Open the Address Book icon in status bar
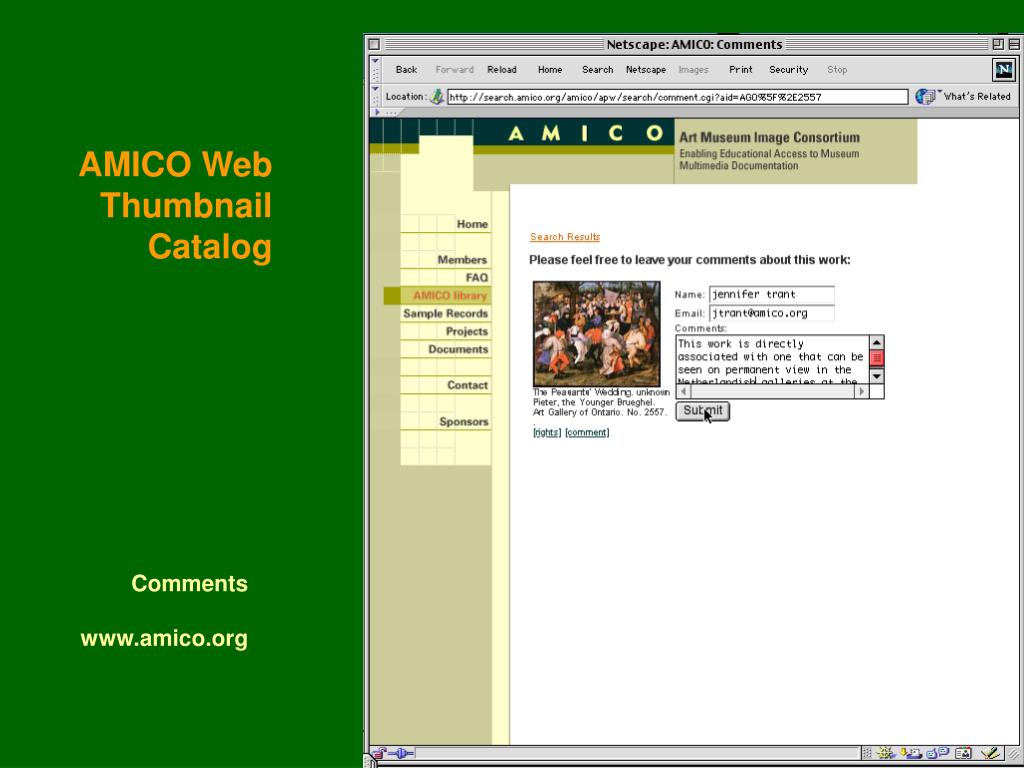Screen dimensions: 1024x768 click(963, 753)
